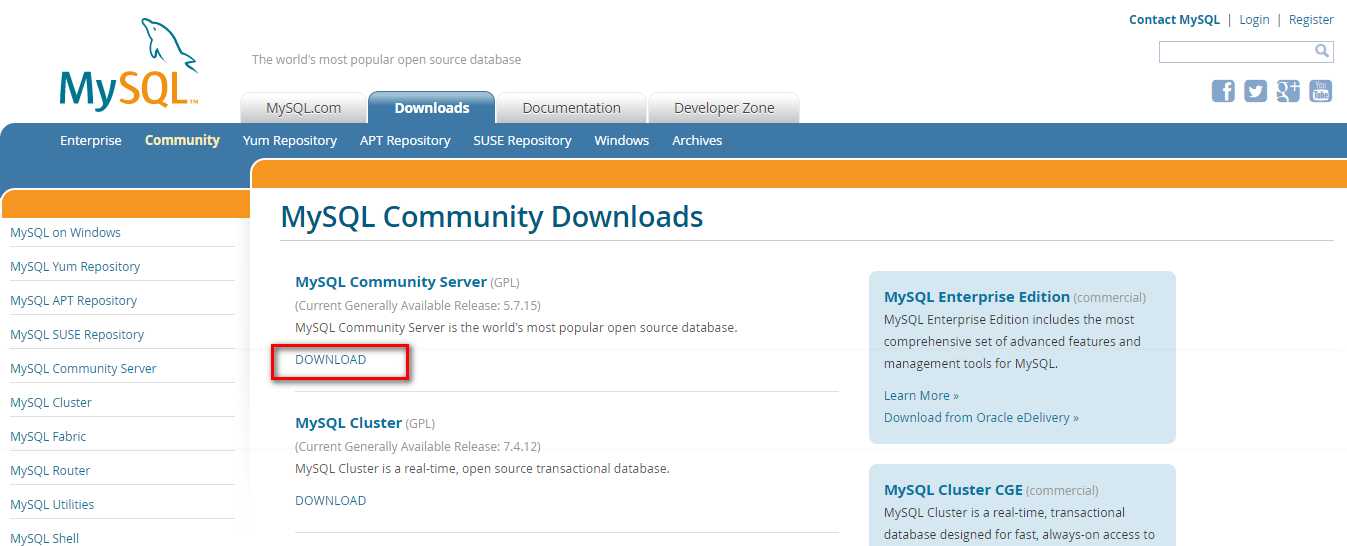Click DOWNLOAD under MySQL Community Server
This screenshot has height=546, width=1347.
[x=331, y=360]
